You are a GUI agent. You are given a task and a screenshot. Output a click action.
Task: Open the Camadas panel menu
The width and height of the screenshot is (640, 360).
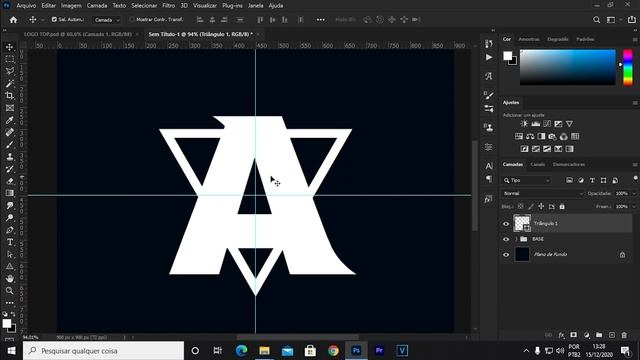coord(635,164)
